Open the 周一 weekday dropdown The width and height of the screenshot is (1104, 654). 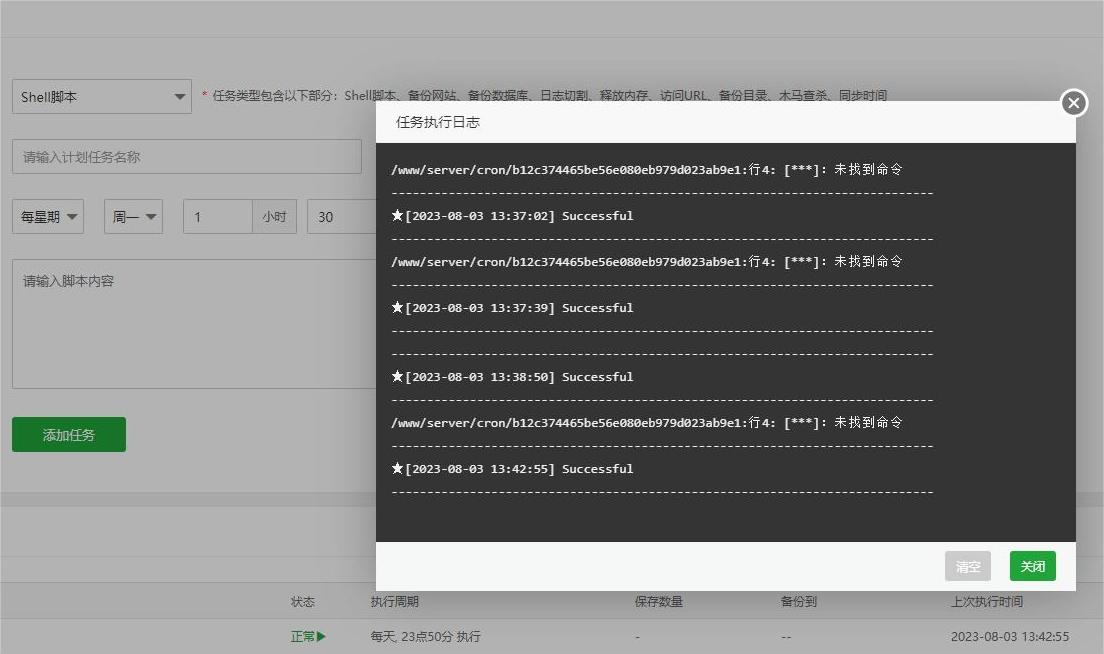(x=133, y=217)
